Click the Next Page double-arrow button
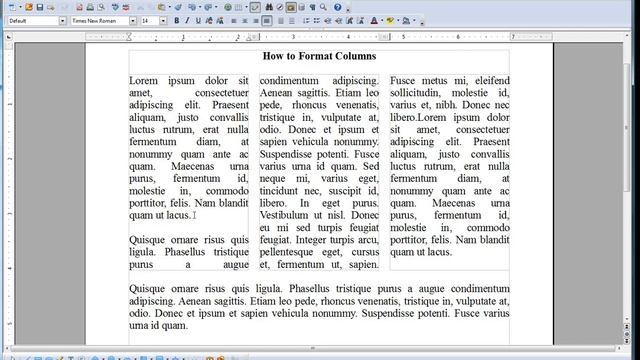This screenshot has height=360, width=640. (x=627, y=340)
